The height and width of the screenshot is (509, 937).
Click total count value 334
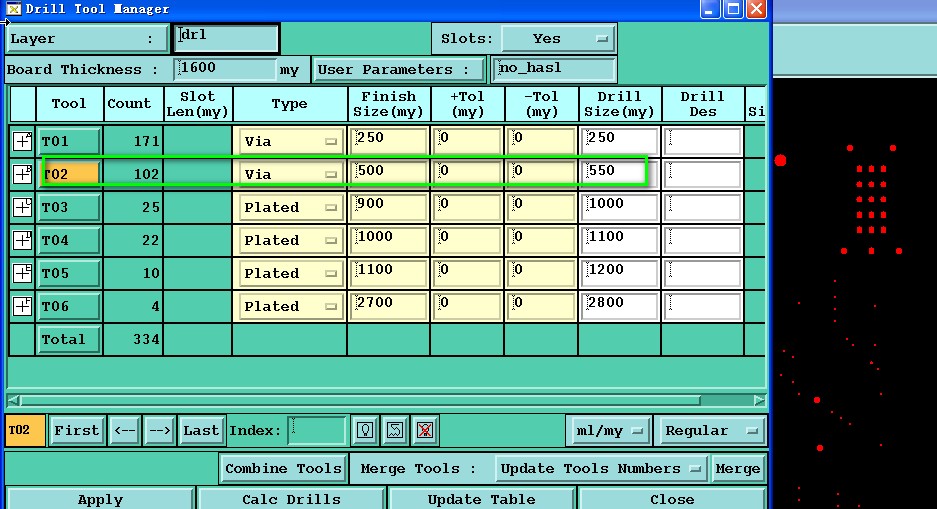[146, 339]
